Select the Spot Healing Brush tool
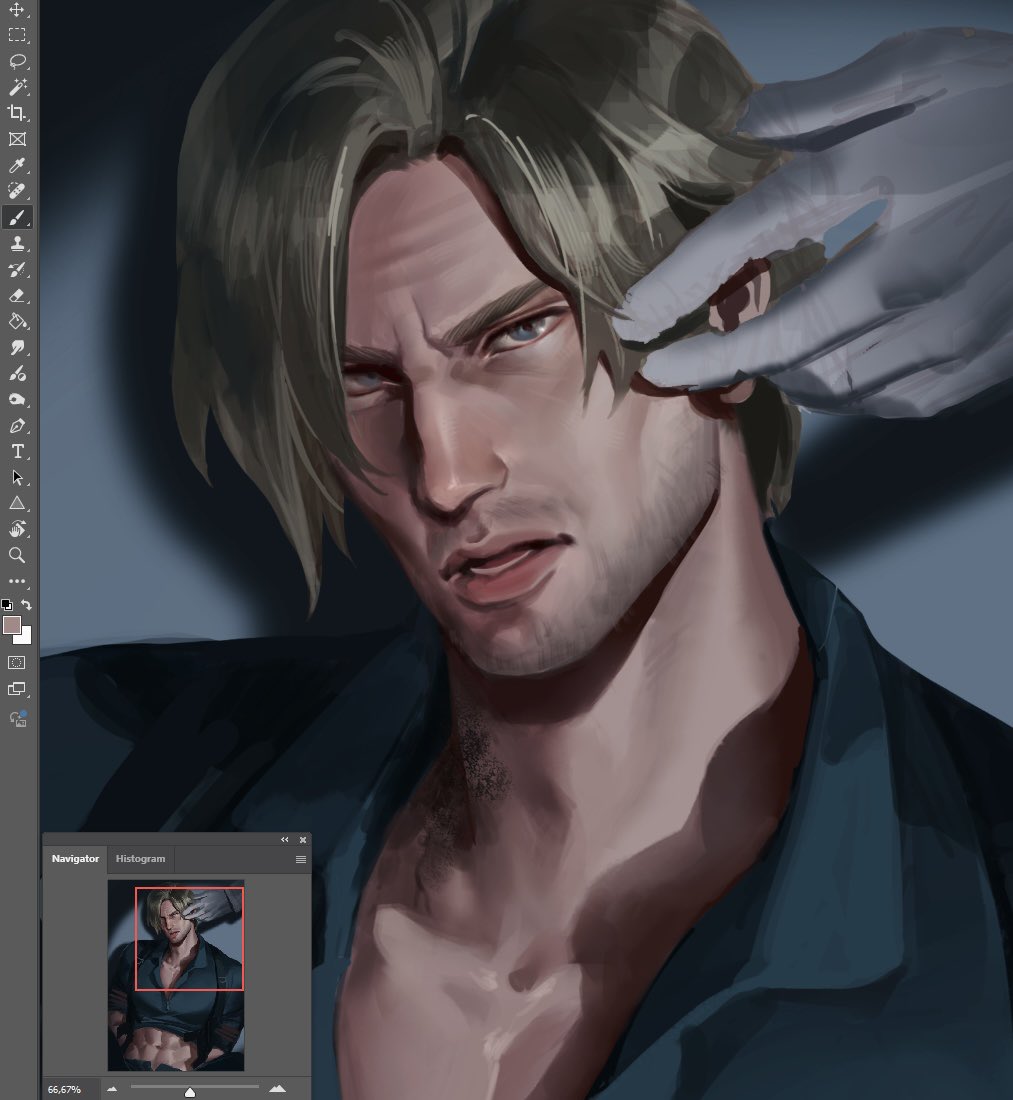This screenshot has width=1013, height=1100. [17, 192]
